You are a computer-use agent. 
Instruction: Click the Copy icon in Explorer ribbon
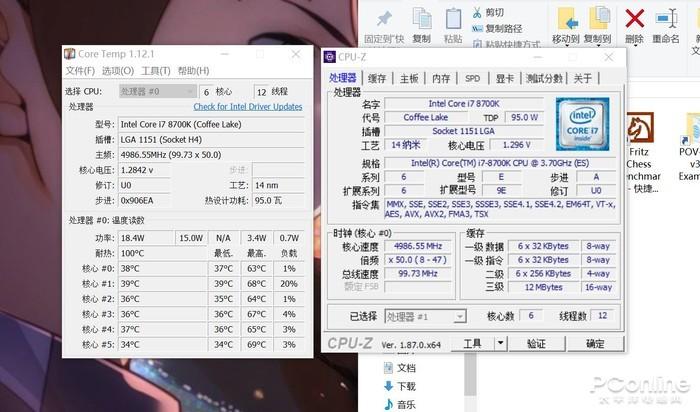422,19
